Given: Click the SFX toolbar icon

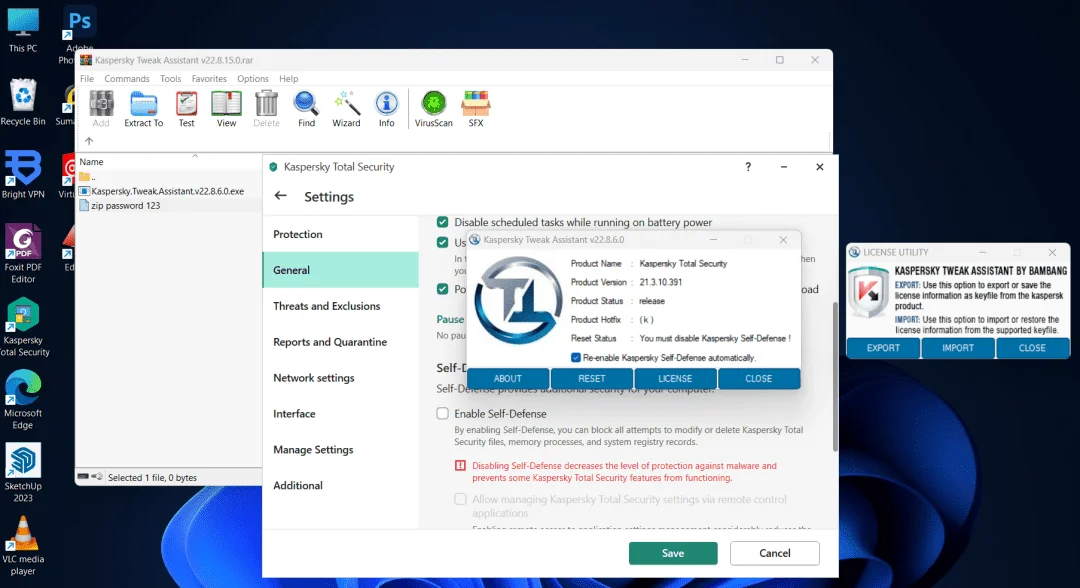Looking at the screenshot, I should (x=476, y=109).
